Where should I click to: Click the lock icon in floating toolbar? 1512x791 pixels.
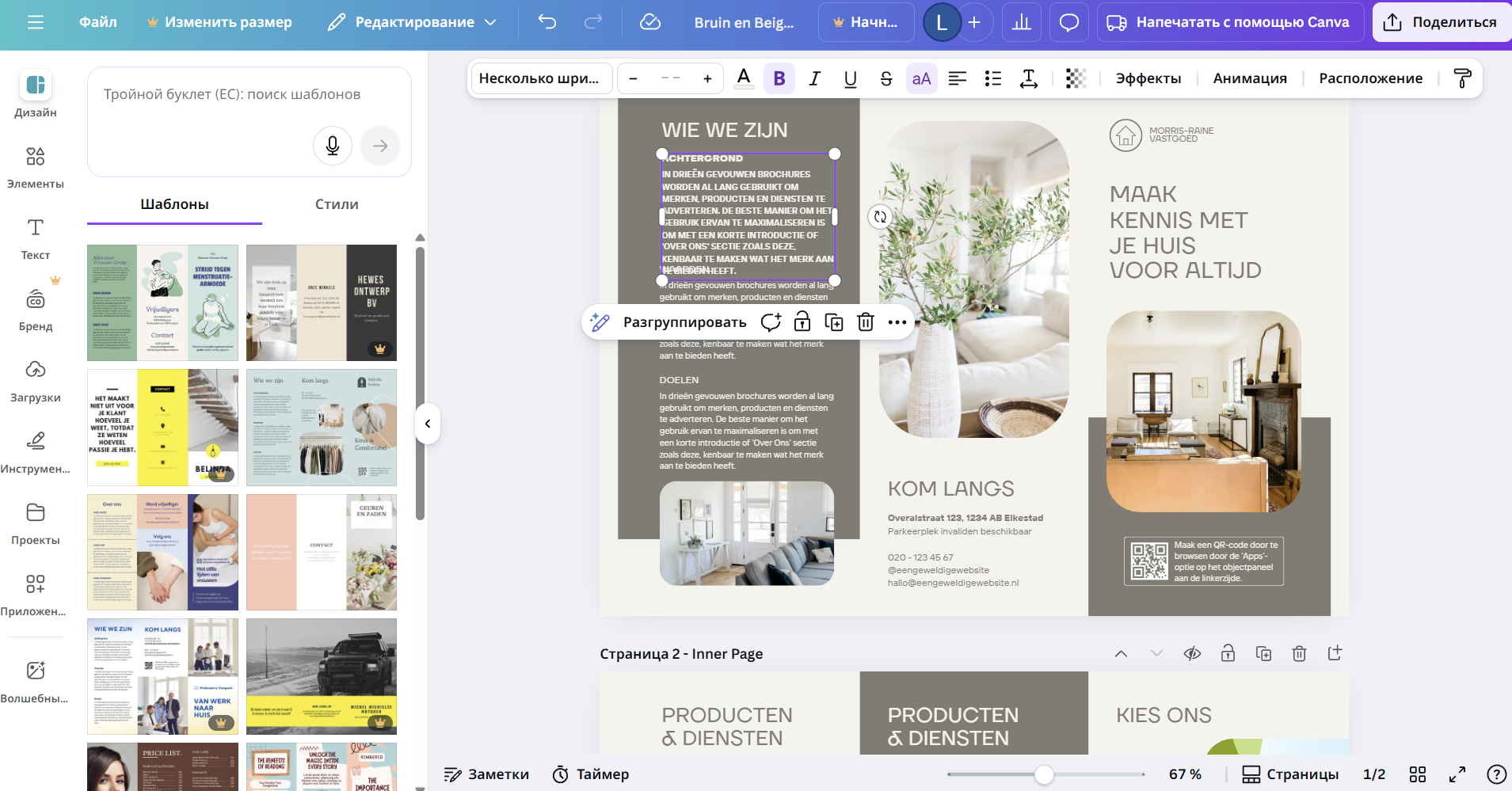click(x=802, y=322)
